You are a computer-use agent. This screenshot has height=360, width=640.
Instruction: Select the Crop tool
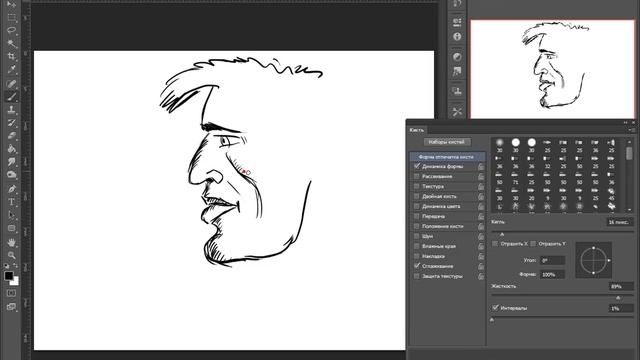11,57
